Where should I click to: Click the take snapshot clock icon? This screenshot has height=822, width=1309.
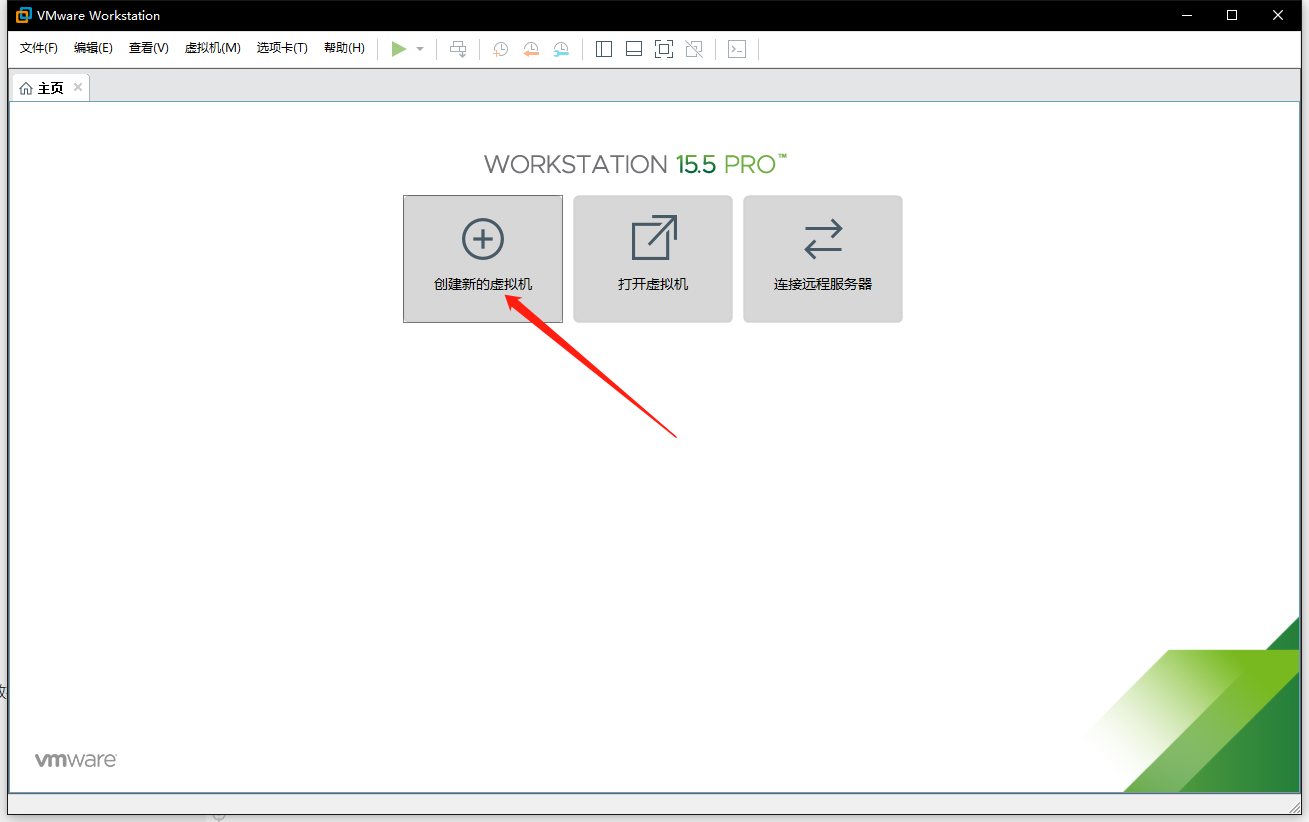500,49
